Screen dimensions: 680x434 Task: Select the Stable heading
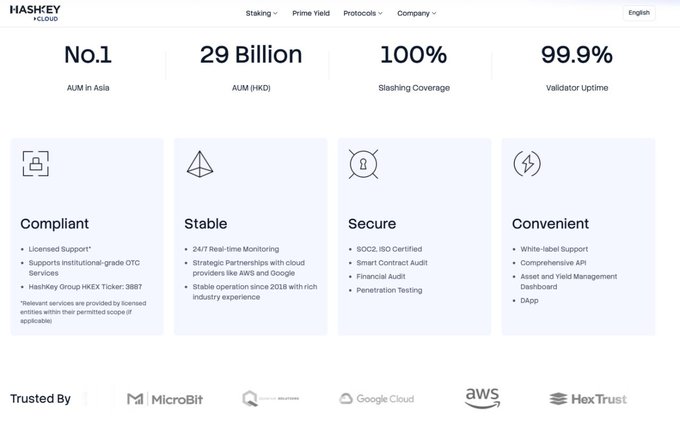click(206, 224)
